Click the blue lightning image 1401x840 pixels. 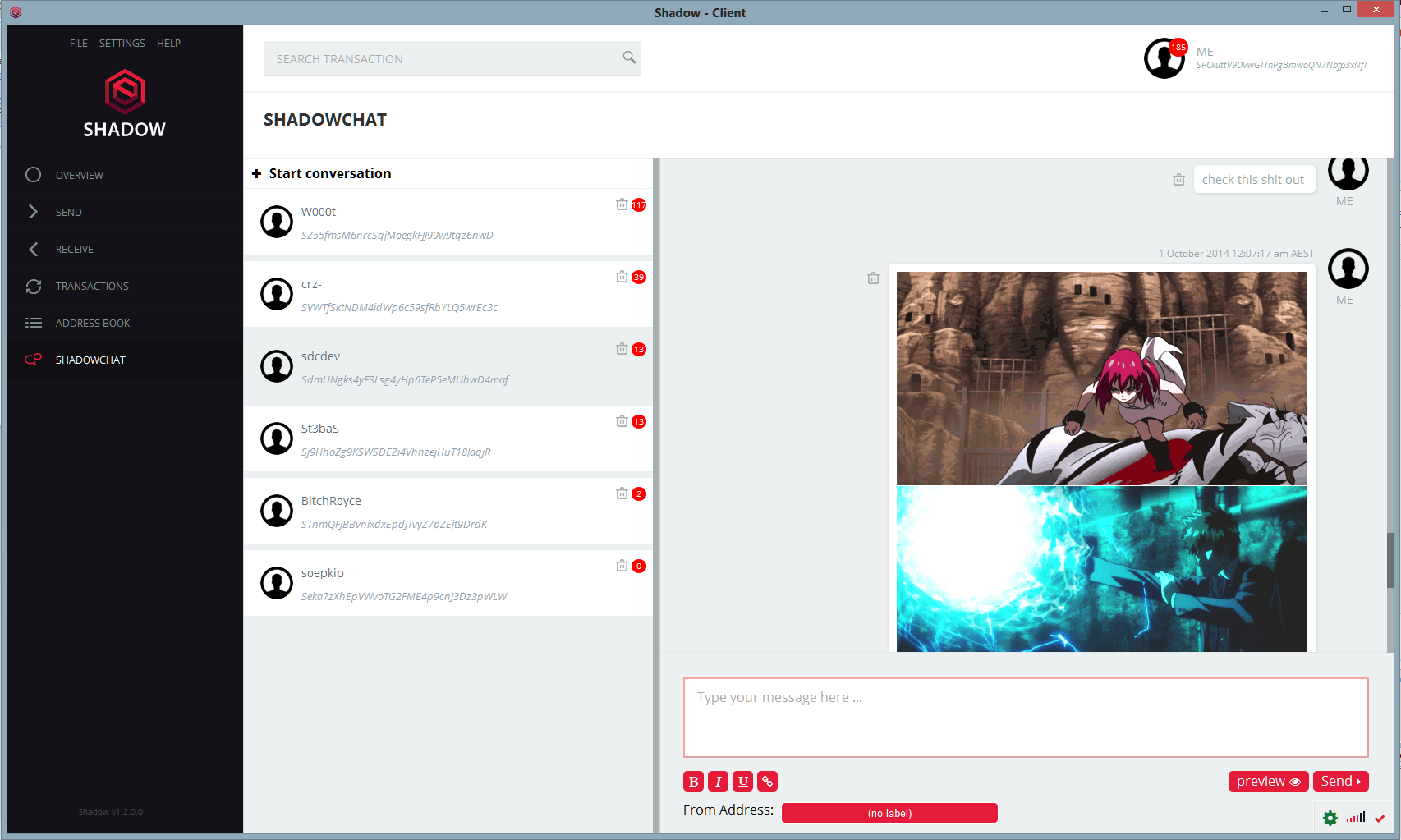click(x=1101, y=569)
